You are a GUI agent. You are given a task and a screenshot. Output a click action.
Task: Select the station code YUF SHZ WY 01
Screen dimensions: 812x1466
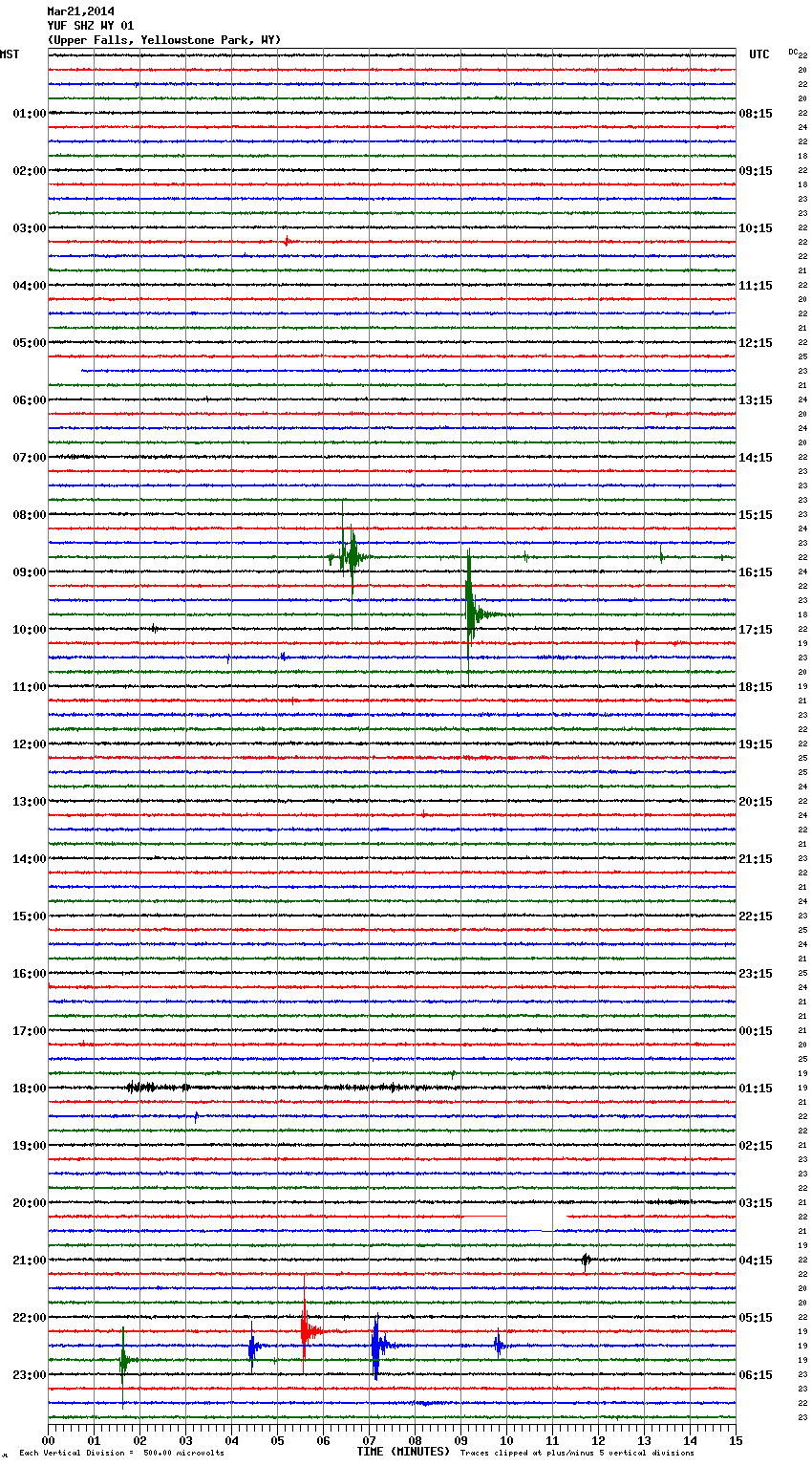[91, 26]
